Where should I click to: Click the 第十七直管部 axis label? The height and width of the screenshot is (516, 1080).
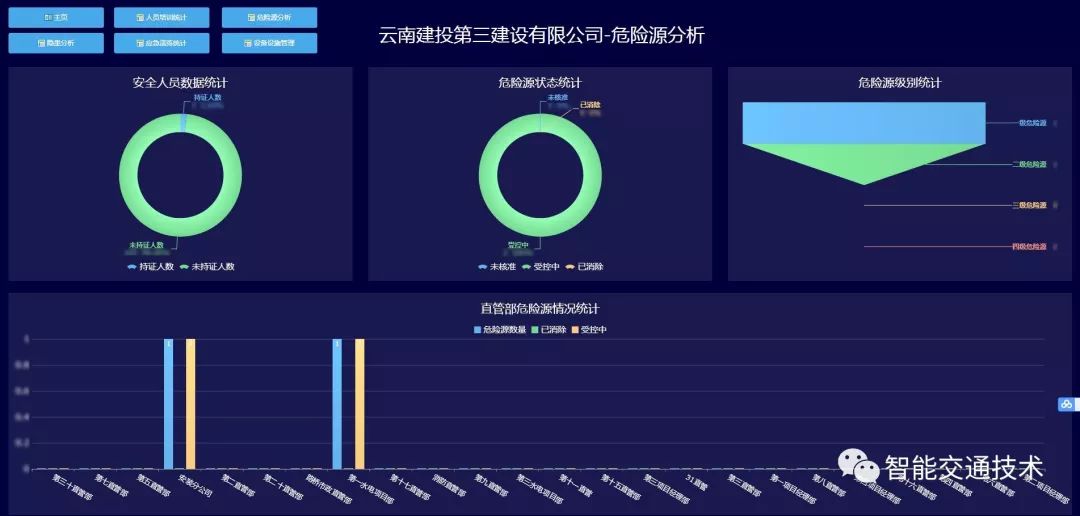(410, 486)
